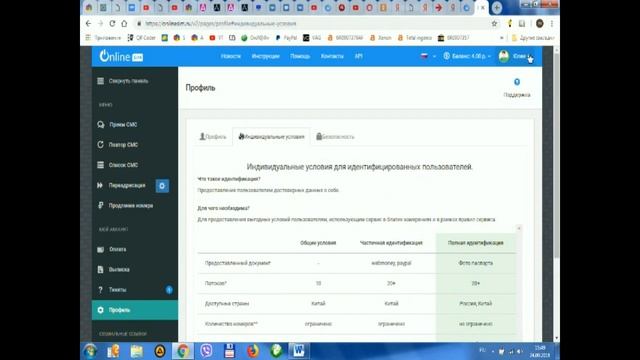Open Xenon bookmark
This screenshot has width=640, height=360.
380,38
